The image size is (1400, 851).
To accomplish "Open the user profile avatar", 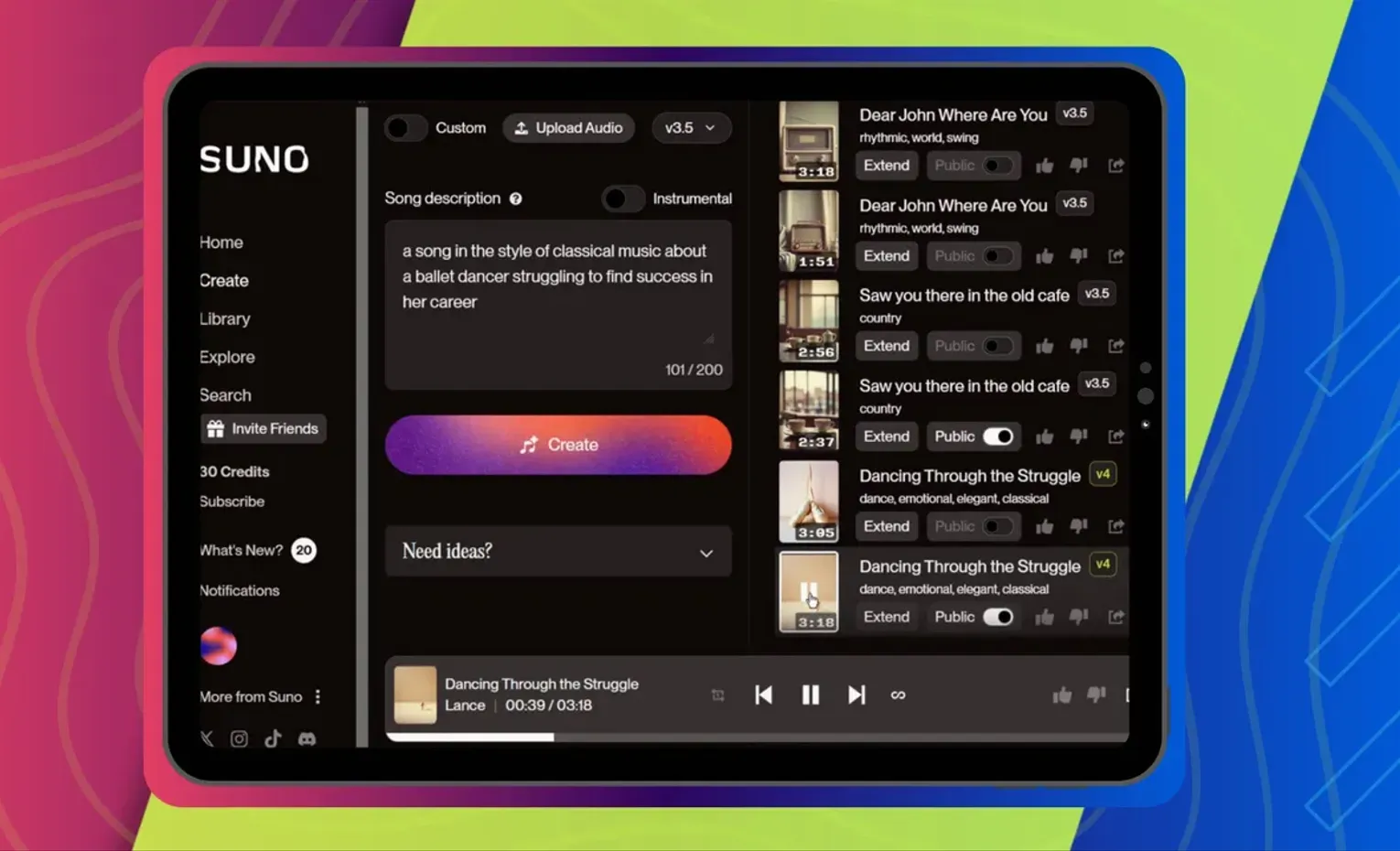I will tap(219, 646).
